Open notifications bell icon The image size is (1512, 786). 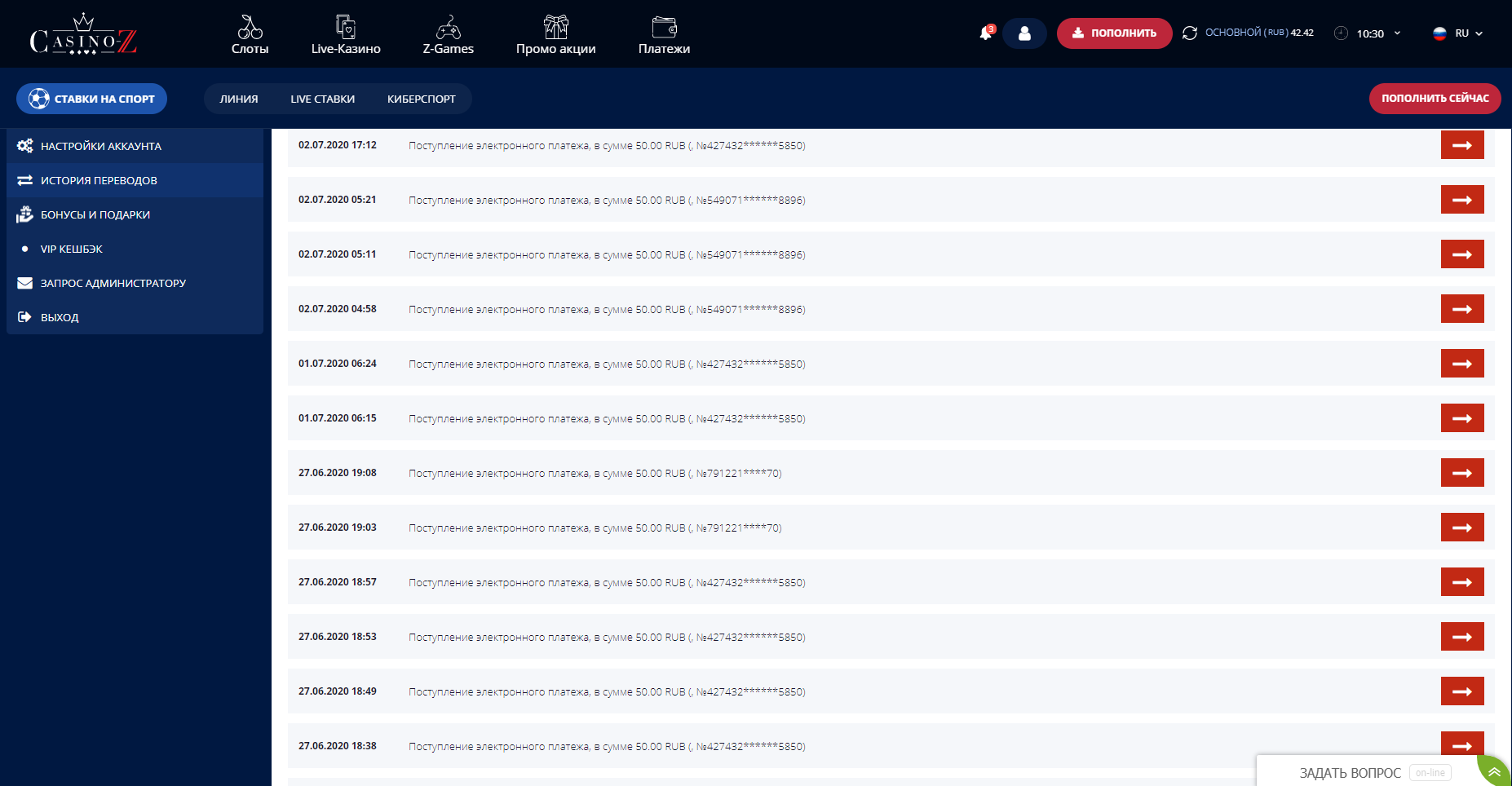coord(986,33)
